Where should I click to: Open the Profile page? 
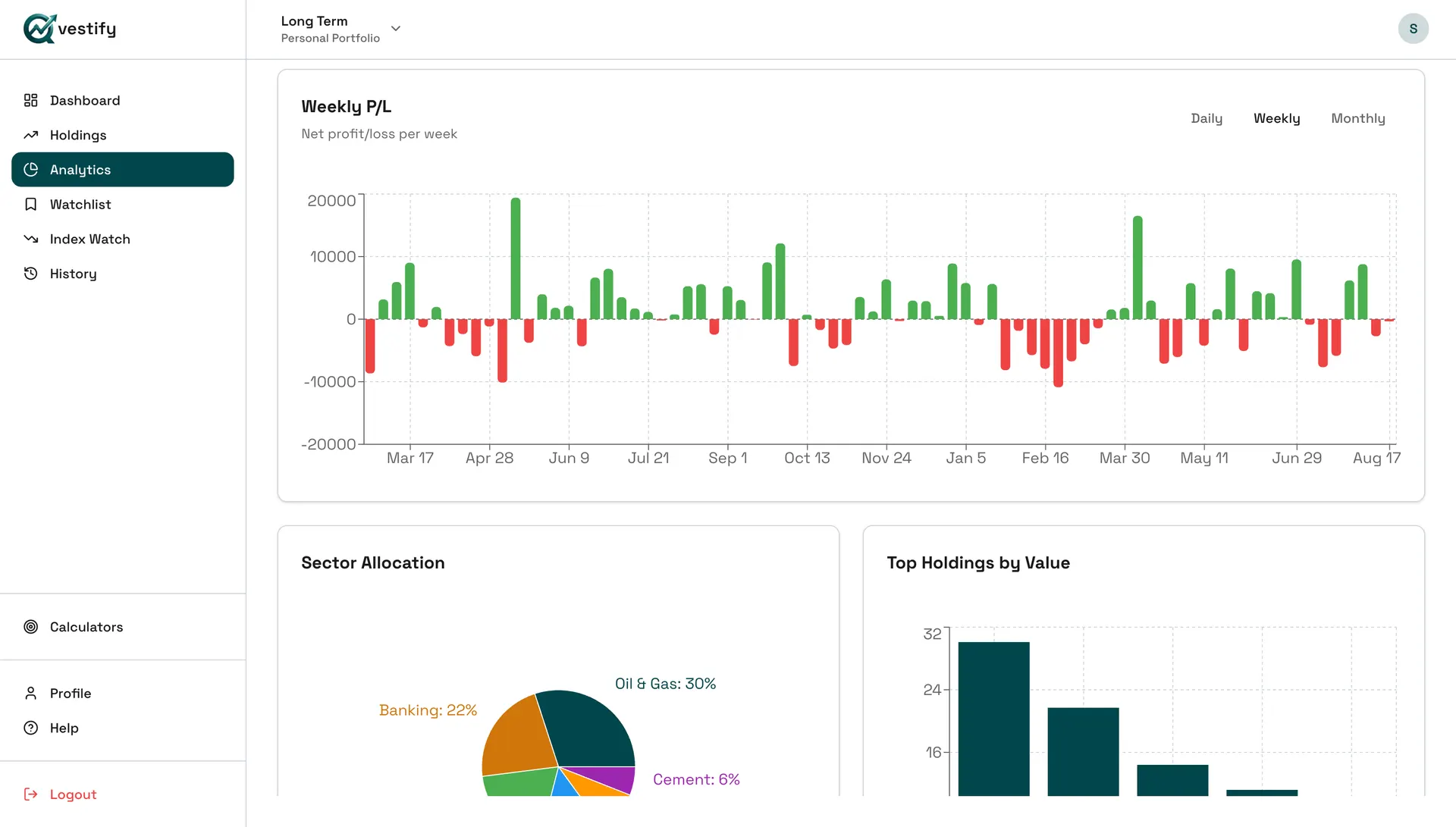[123, 694]
